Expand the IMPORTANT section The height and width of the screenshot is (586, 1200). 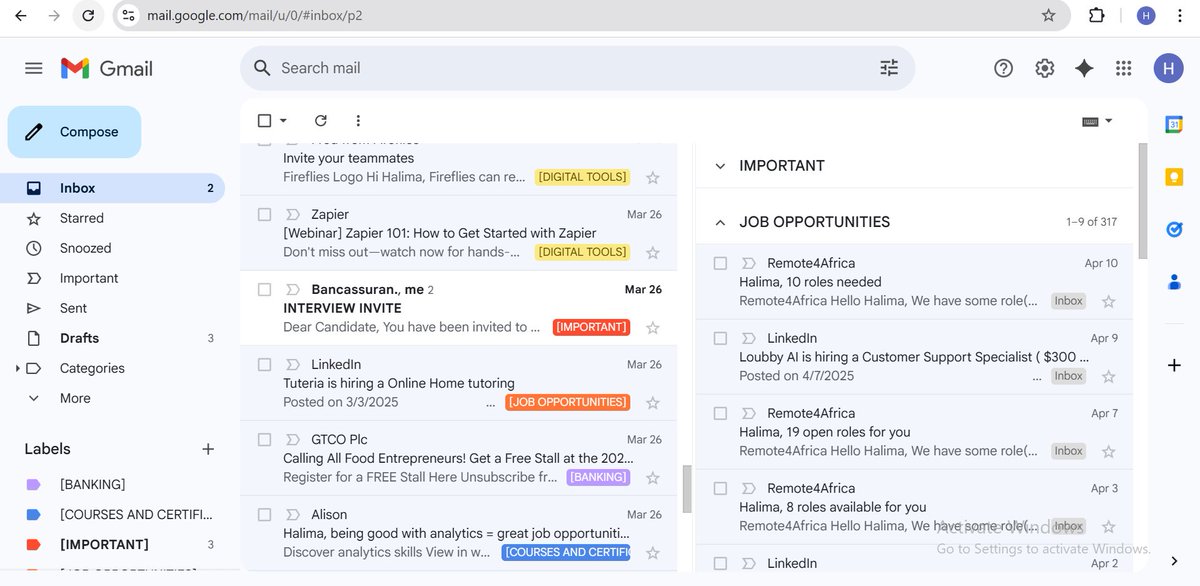(x=720, y=166)
